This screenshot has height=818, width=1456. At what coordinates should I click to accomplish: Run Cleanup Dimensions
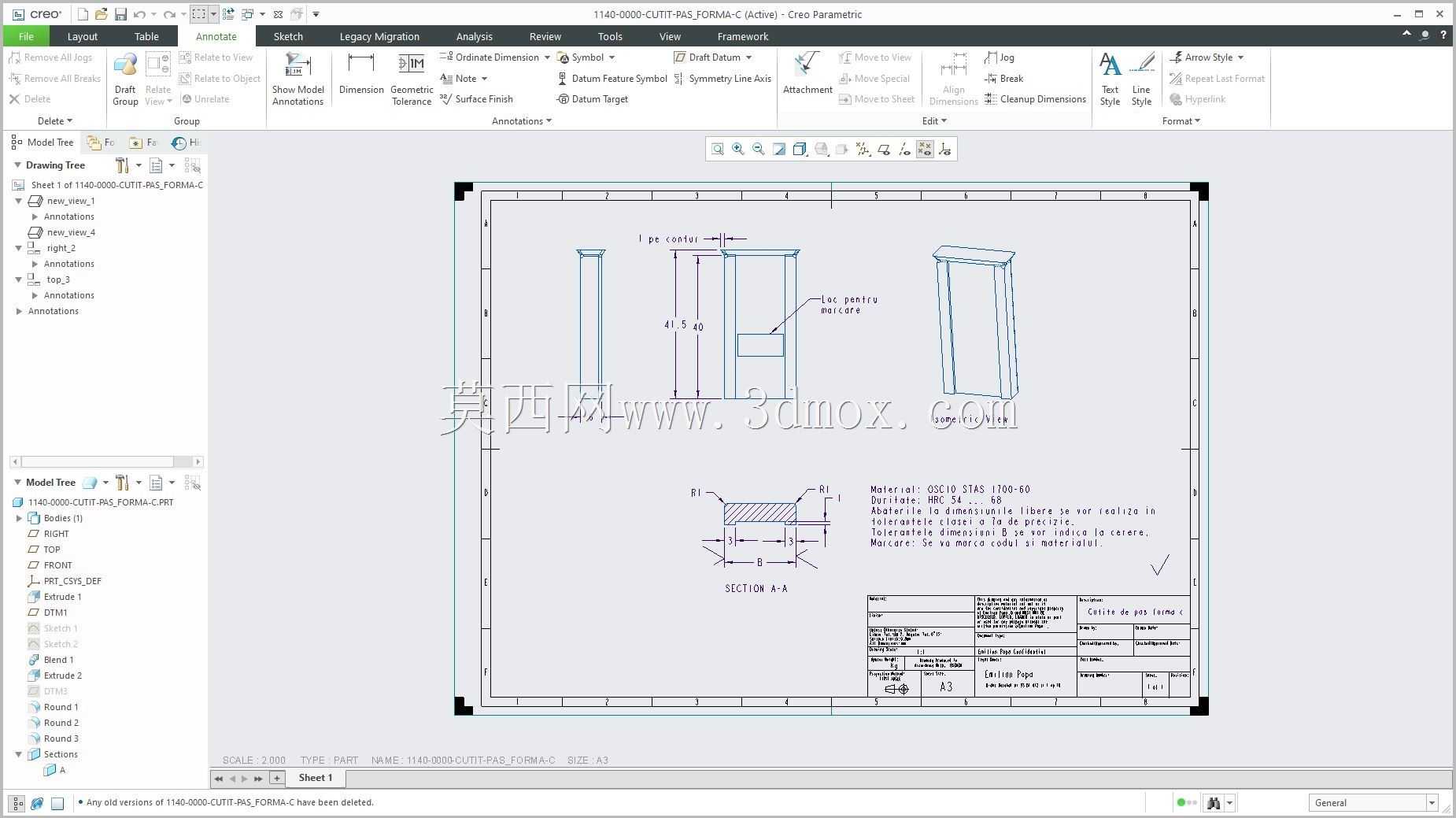[x=1035, y=99]
